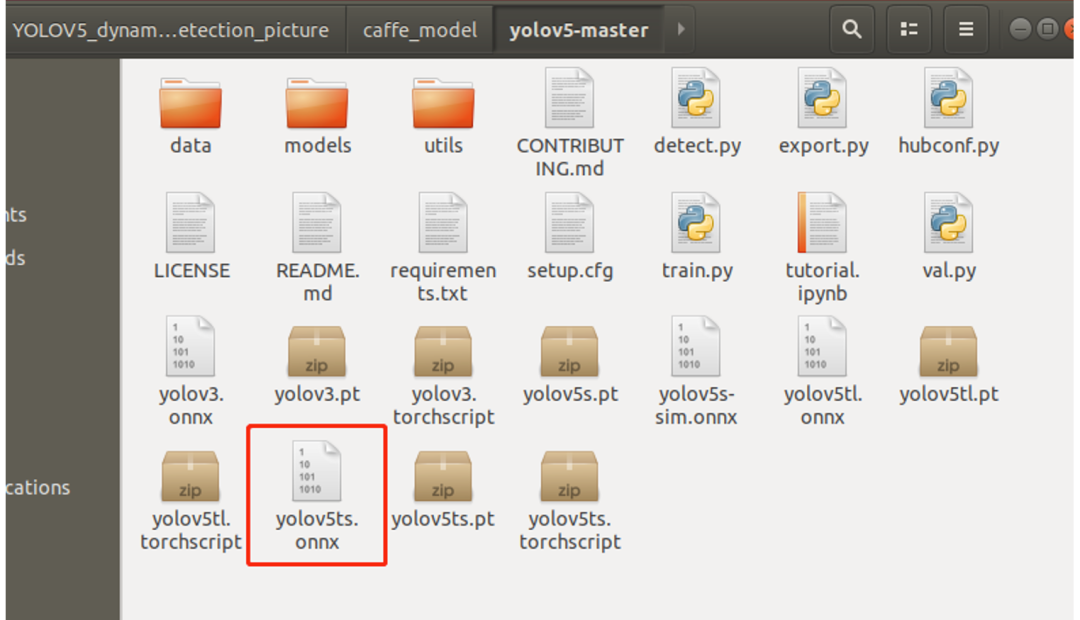Screen dimensions: 1080x620
Task: Select the README.md file icon
Action: (317, 223)
